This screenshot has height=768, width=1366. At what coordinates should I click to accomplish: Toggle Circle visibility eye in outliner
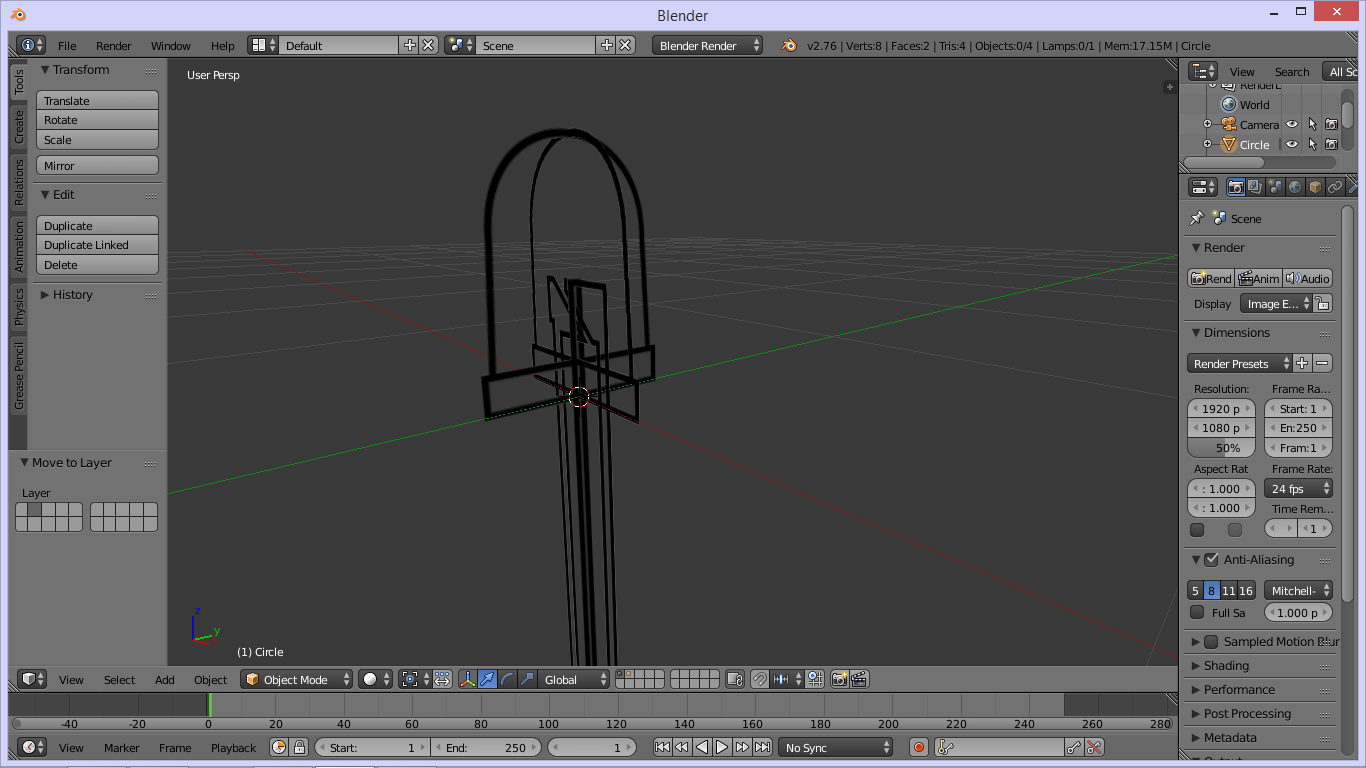(x=1292, y=144)
